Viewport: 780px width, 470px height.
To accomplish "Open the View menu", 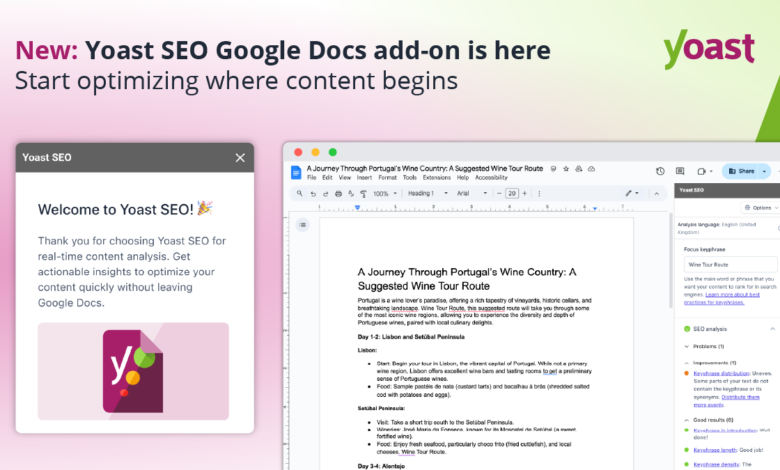I will click(x=345, y=178).
